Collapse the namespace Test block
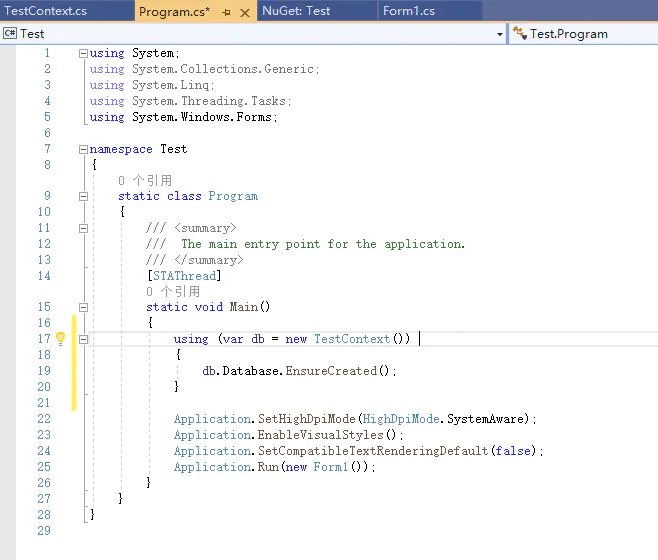This screenshot has width=658, height=560. click(83, 149)
